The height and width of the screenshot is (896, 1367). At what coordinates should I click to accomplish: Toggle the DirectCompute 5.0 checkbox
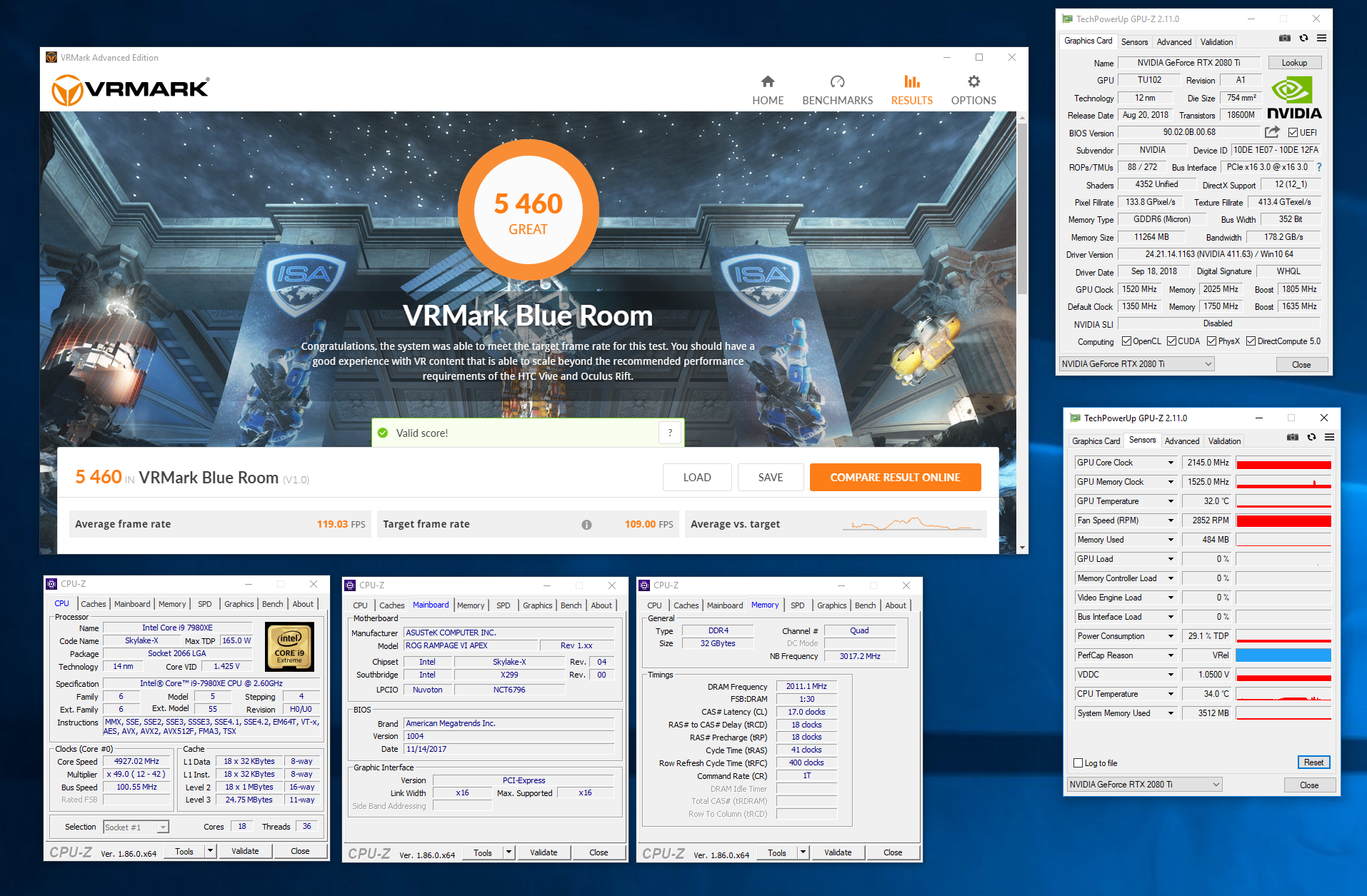click(1251, 341)
